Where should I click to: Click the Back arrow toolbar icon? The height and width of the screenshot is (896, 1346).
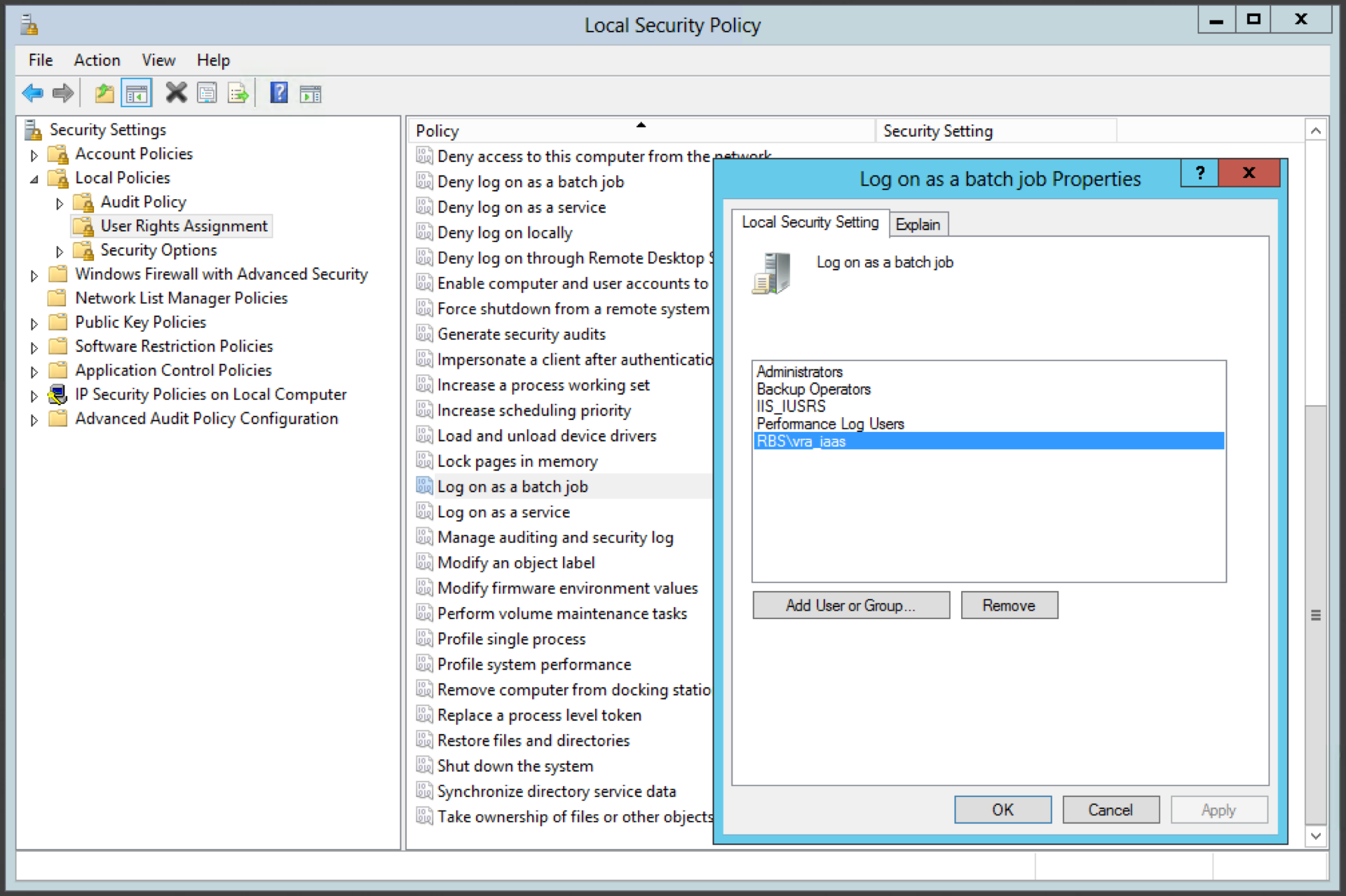[33, 93]
